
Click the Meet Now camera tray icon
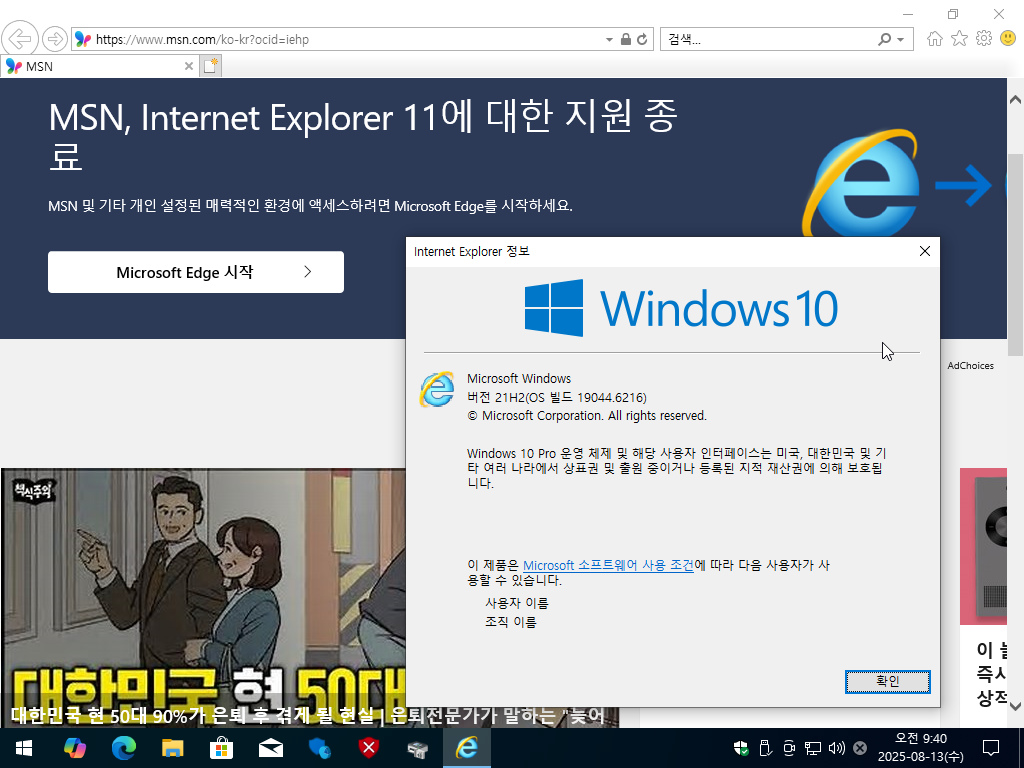tap(789, 748)
